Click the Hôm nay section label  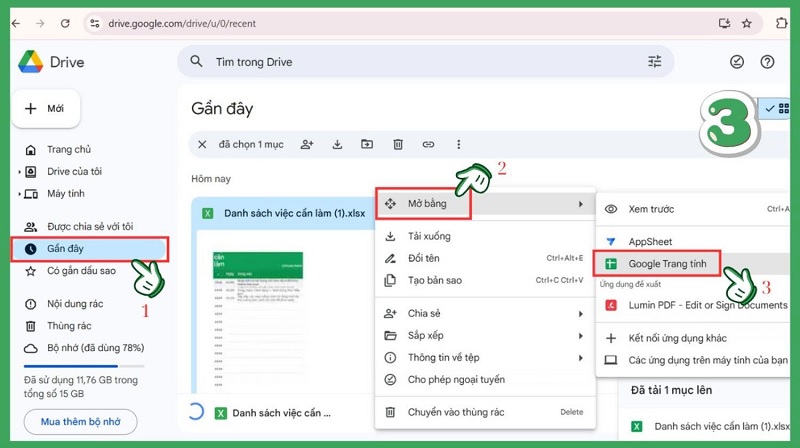tap(211, 179)
